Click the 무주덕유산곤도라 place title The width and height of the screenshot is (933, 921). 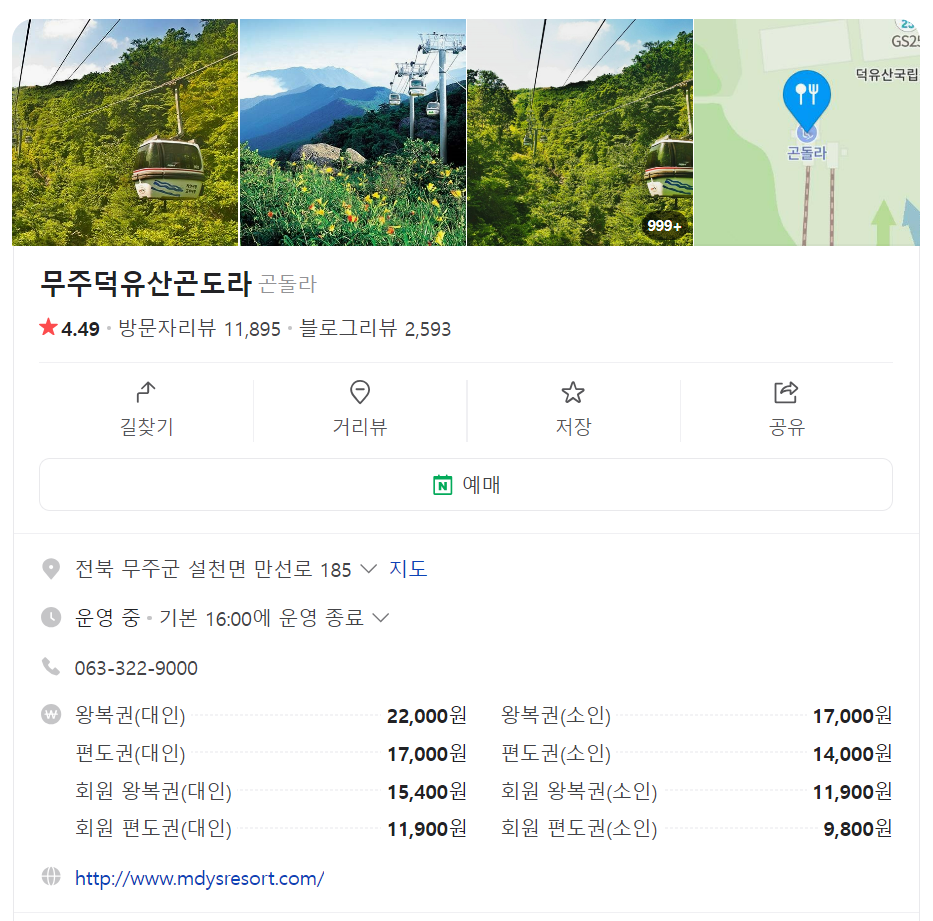pyautogui.click(x=146, y=283)
